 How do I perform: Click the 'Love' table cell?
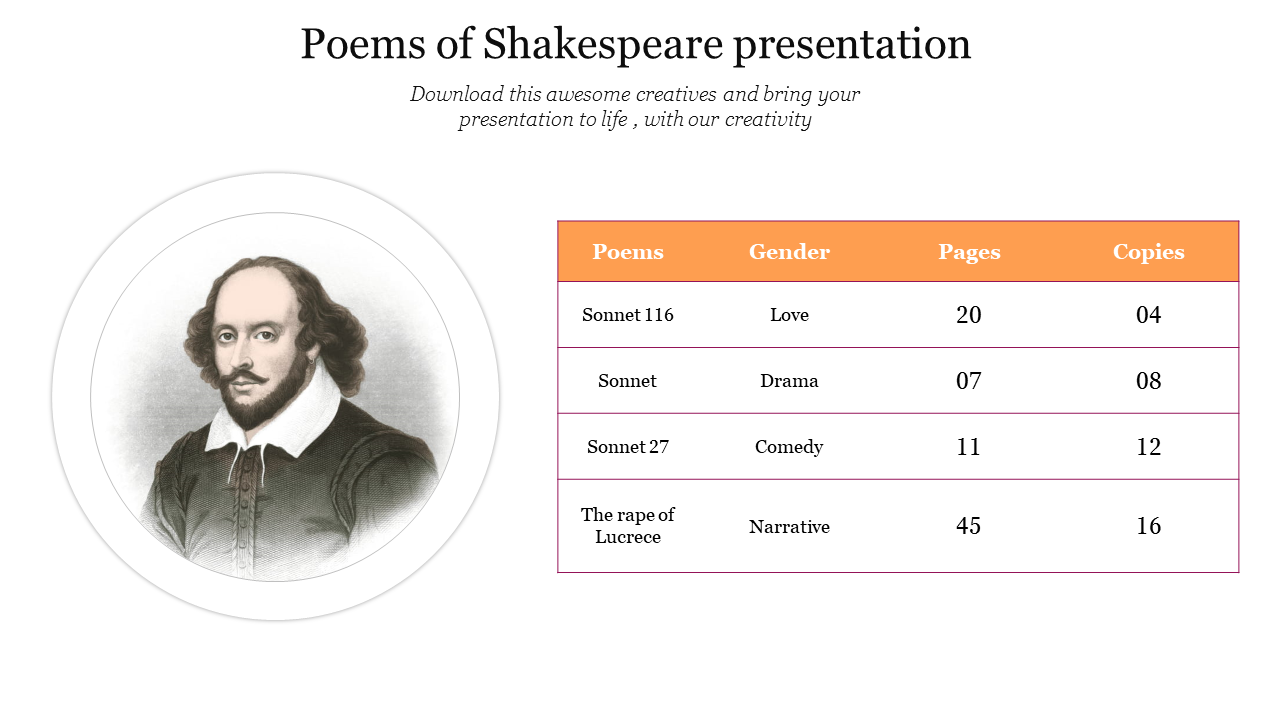point(789,315)
